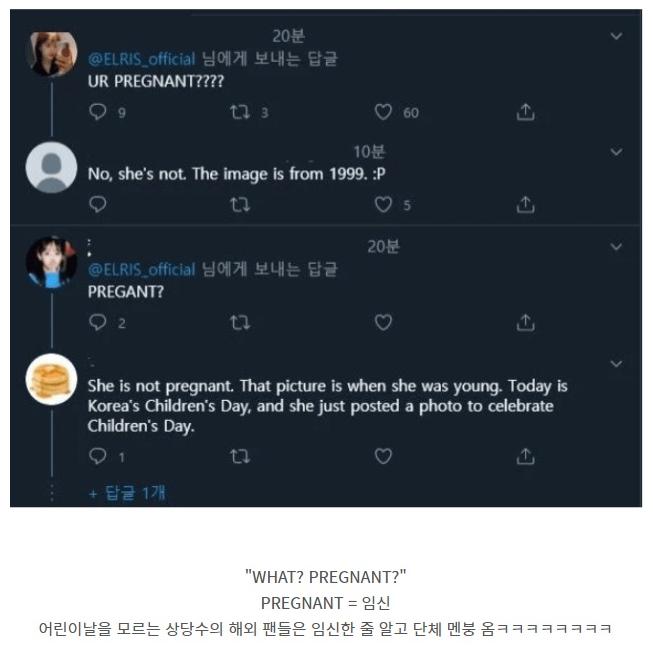Reply to the "PREGANT?" tweet
Image resolution: width=653 pixels, height=646 pixels.
pyautogui.click(x=98, y=322)
